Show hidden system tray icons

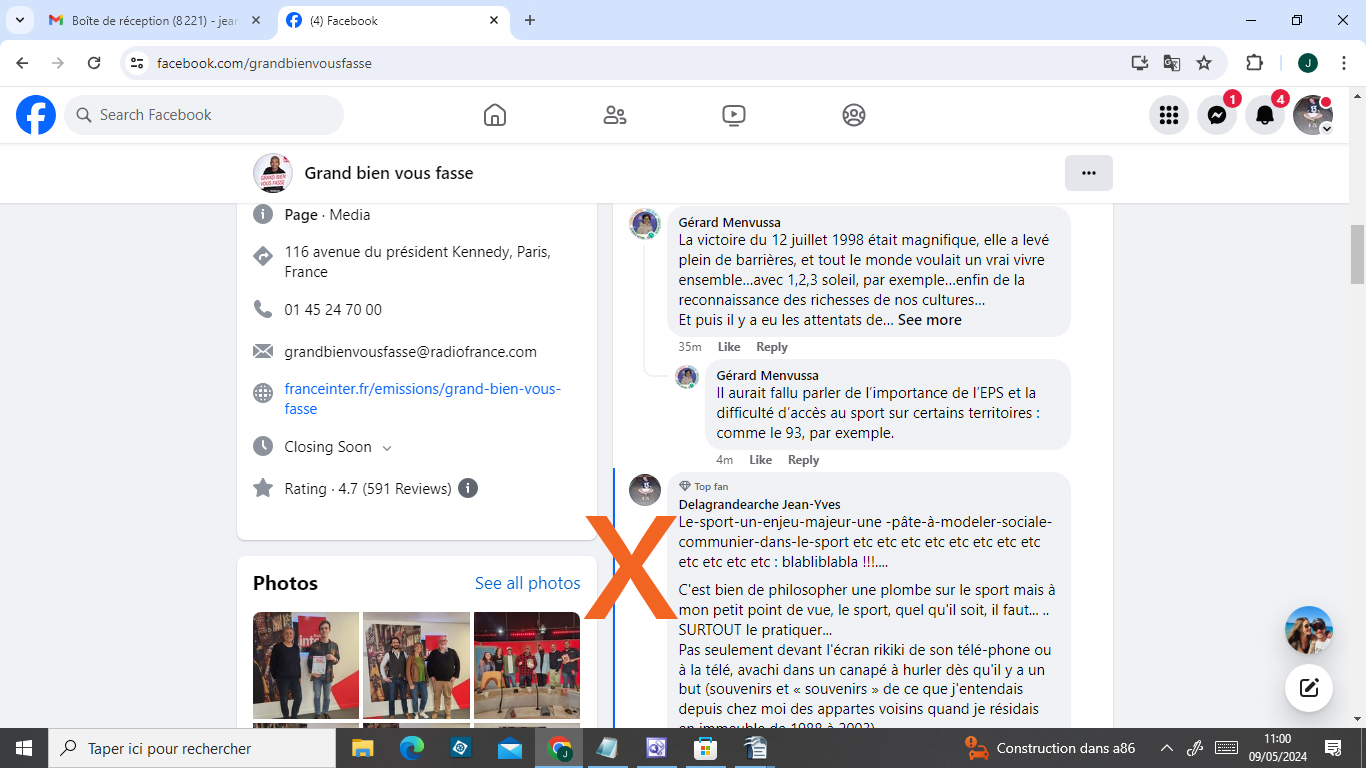1166,748
